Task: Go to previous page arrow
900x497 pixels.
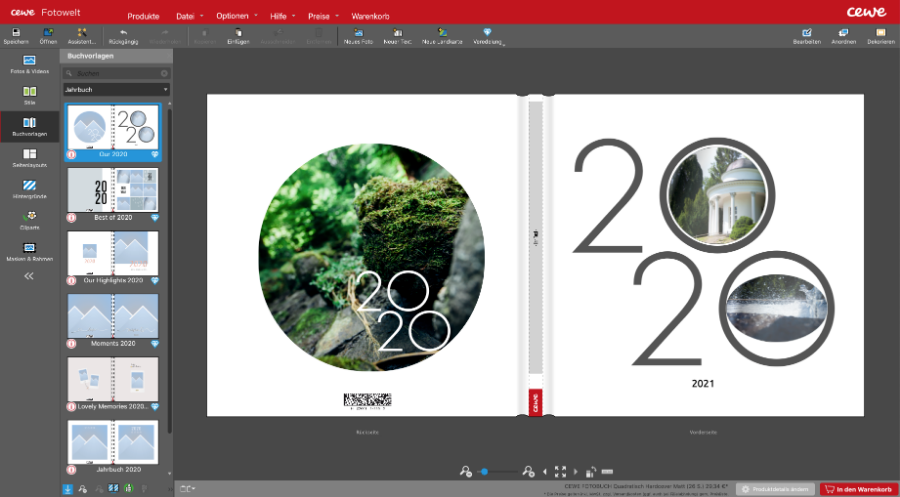Action: tap(545, 472)
